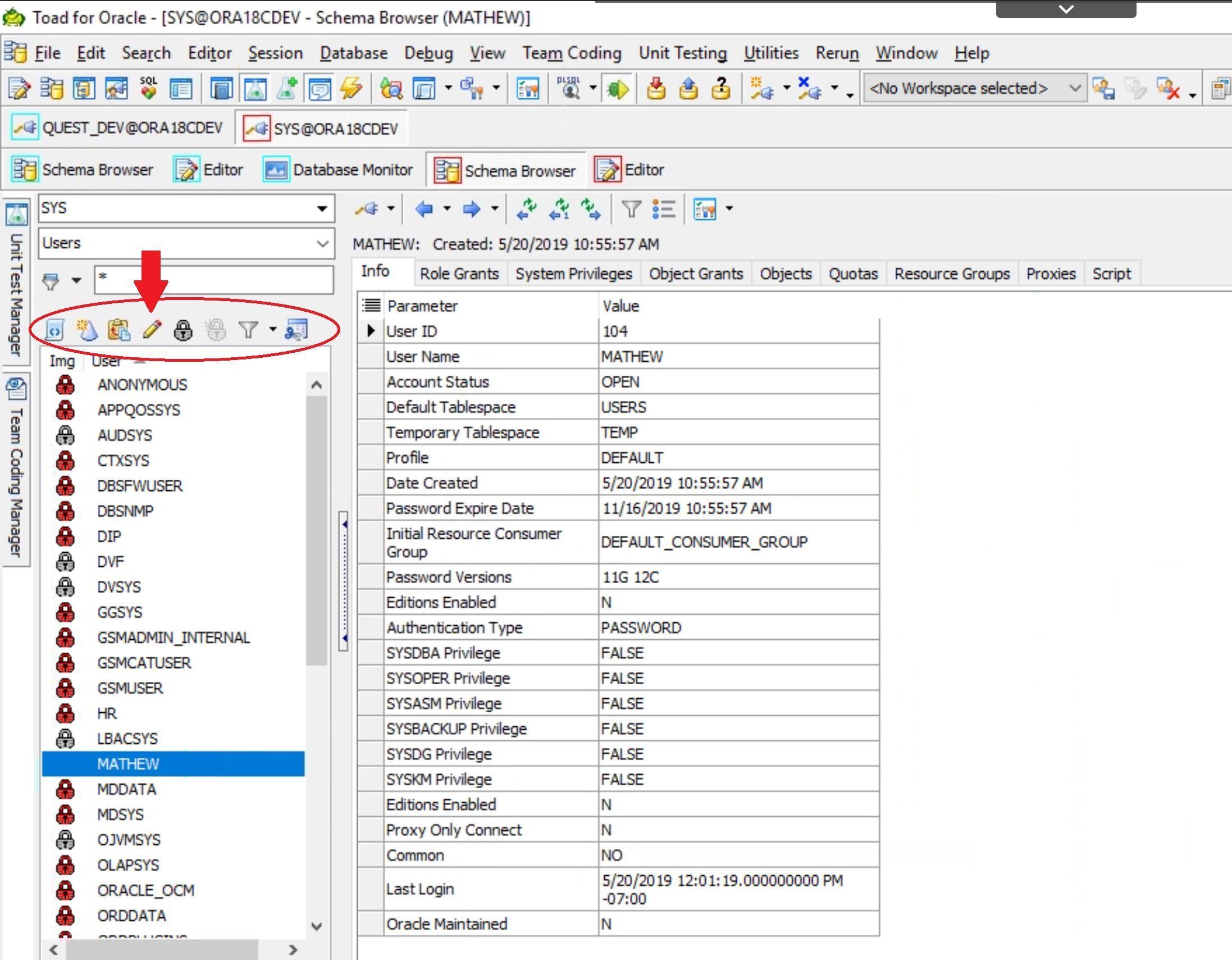Screen dimensions: 1232x960
Task: Open a new Editor from the main toolbar
Action: (x=19, y=89)
